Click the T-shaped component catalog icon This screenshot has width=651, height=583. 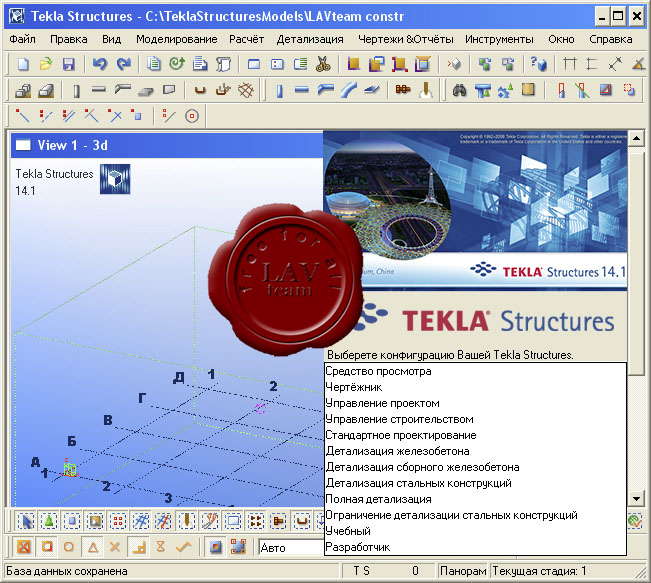point(482,90)
